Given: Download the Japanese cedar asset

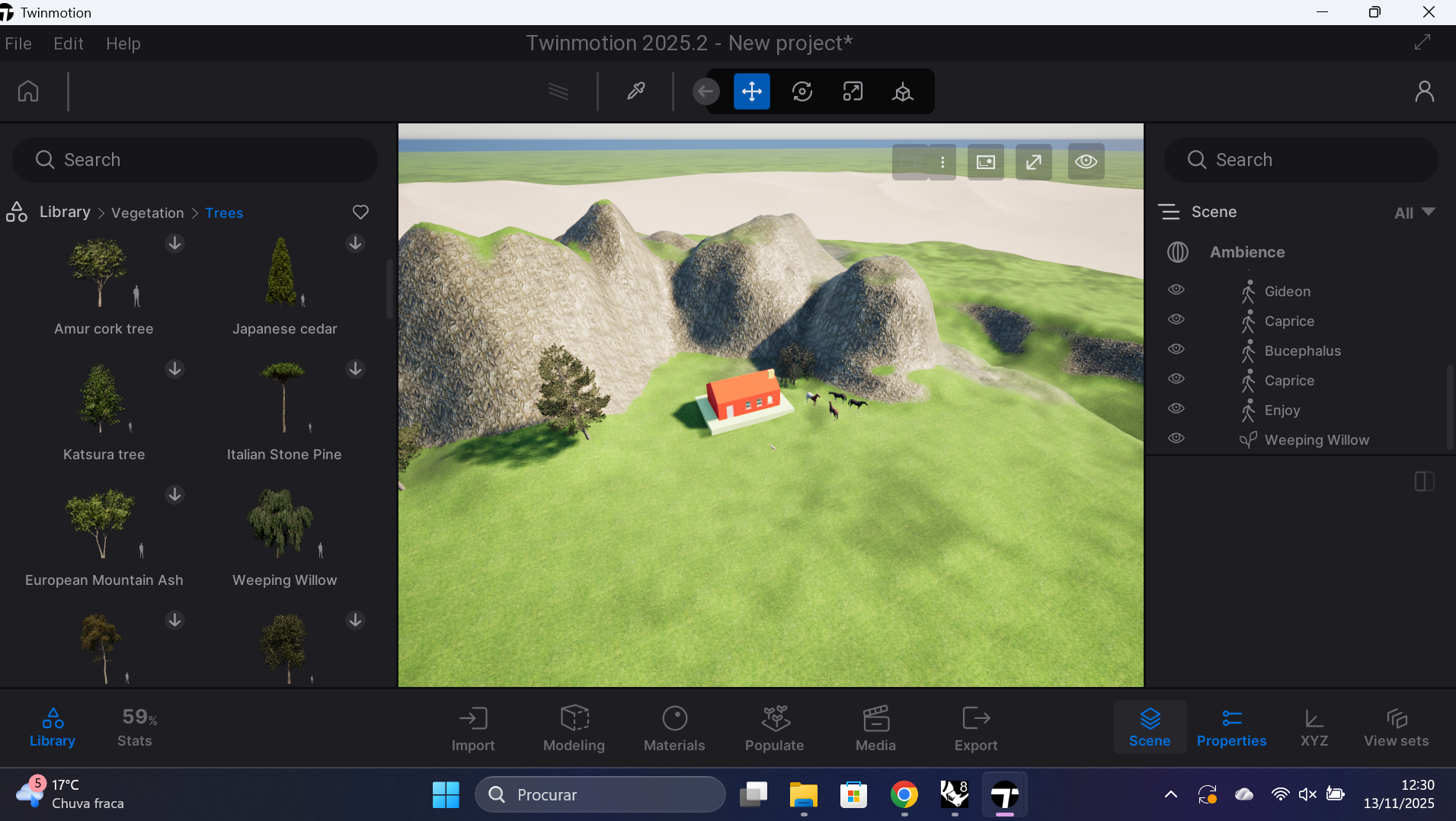Looking at the screenshot, I should click(355, 243).
